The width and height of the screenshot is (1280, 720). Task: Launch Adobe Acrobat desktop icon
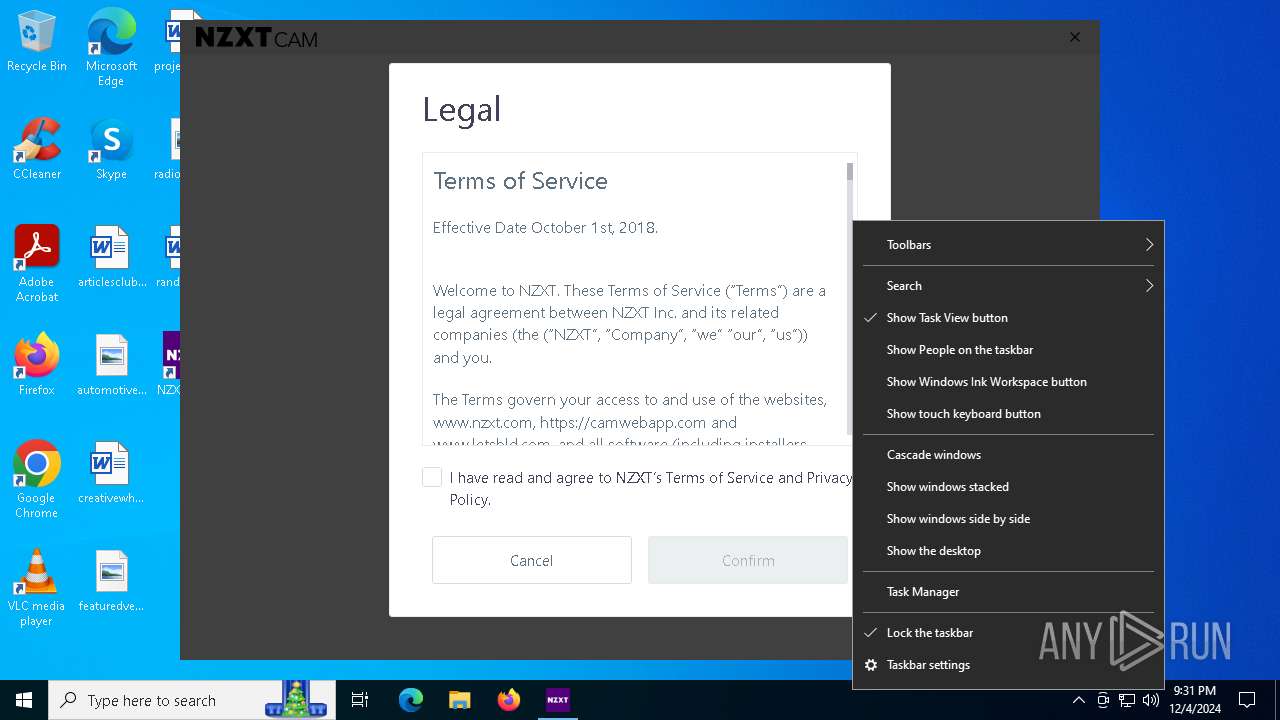click(x=37, y=264)
